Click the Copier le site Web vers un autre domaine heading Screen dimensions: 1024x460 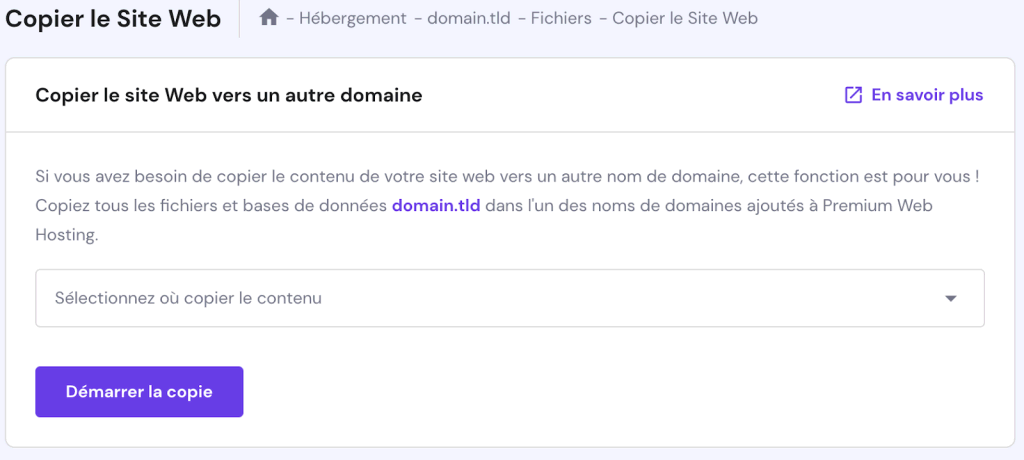pos(228,95)
